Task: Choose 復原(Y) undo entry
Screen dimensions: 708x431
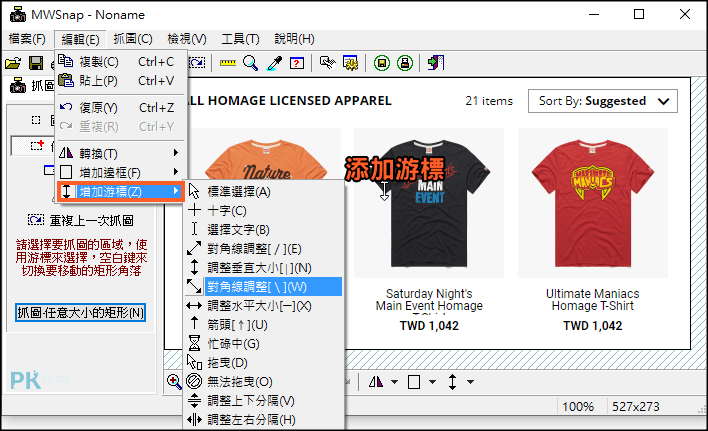Action: click(120, 107)
